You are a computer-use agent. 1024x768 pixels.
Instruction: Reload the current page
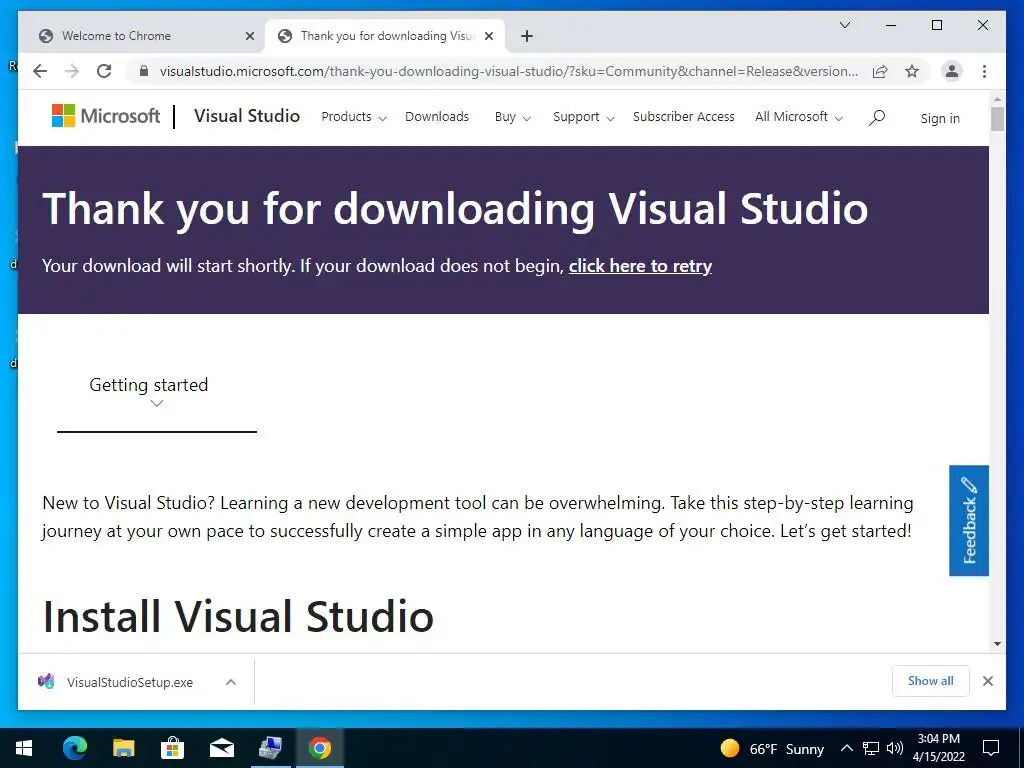point(104,71)
